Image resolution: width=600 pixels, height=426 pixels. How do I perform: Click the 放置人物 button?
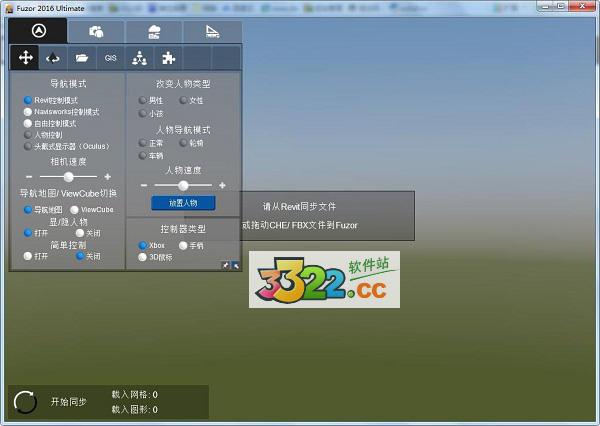pos(183,203)
